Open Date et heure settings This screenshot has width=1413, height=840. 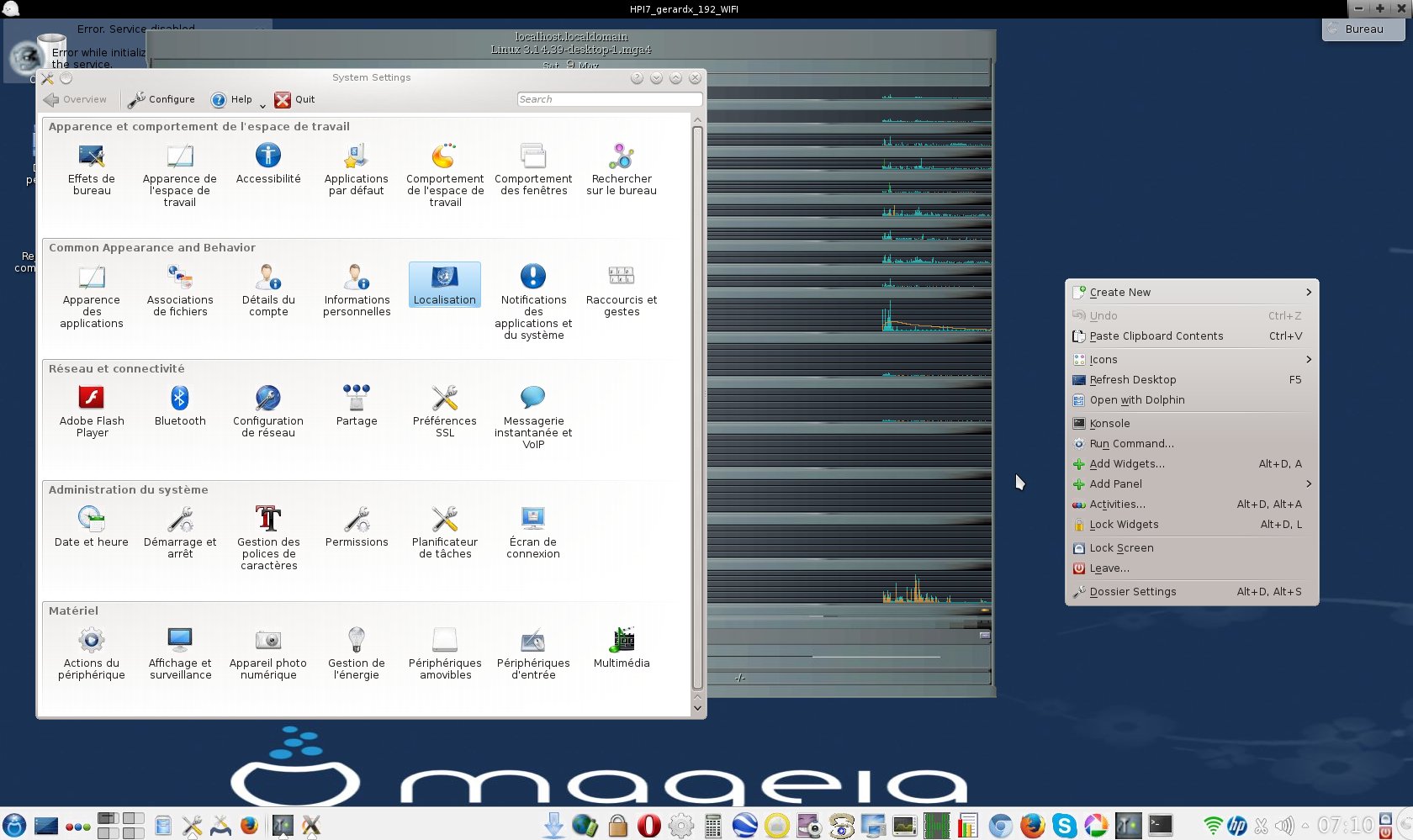[92, 527]
